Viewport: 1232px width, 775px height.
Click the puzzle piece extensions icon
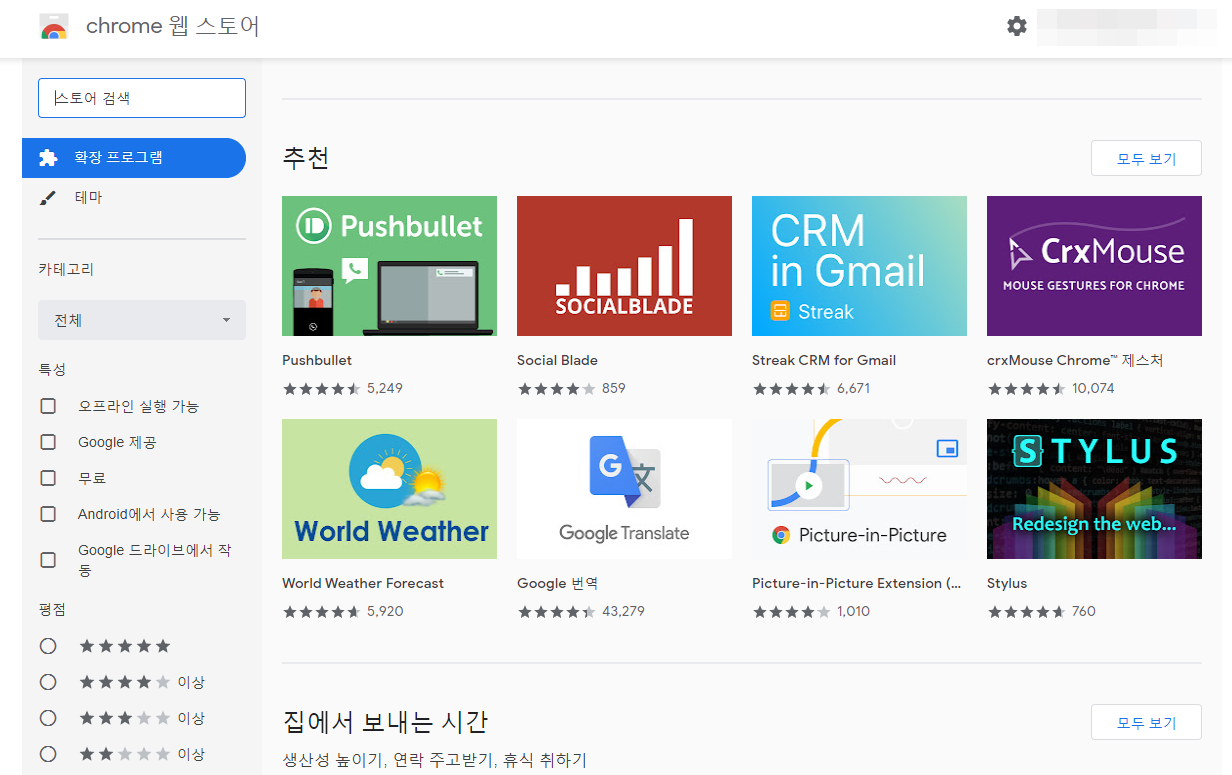(48, 158)
